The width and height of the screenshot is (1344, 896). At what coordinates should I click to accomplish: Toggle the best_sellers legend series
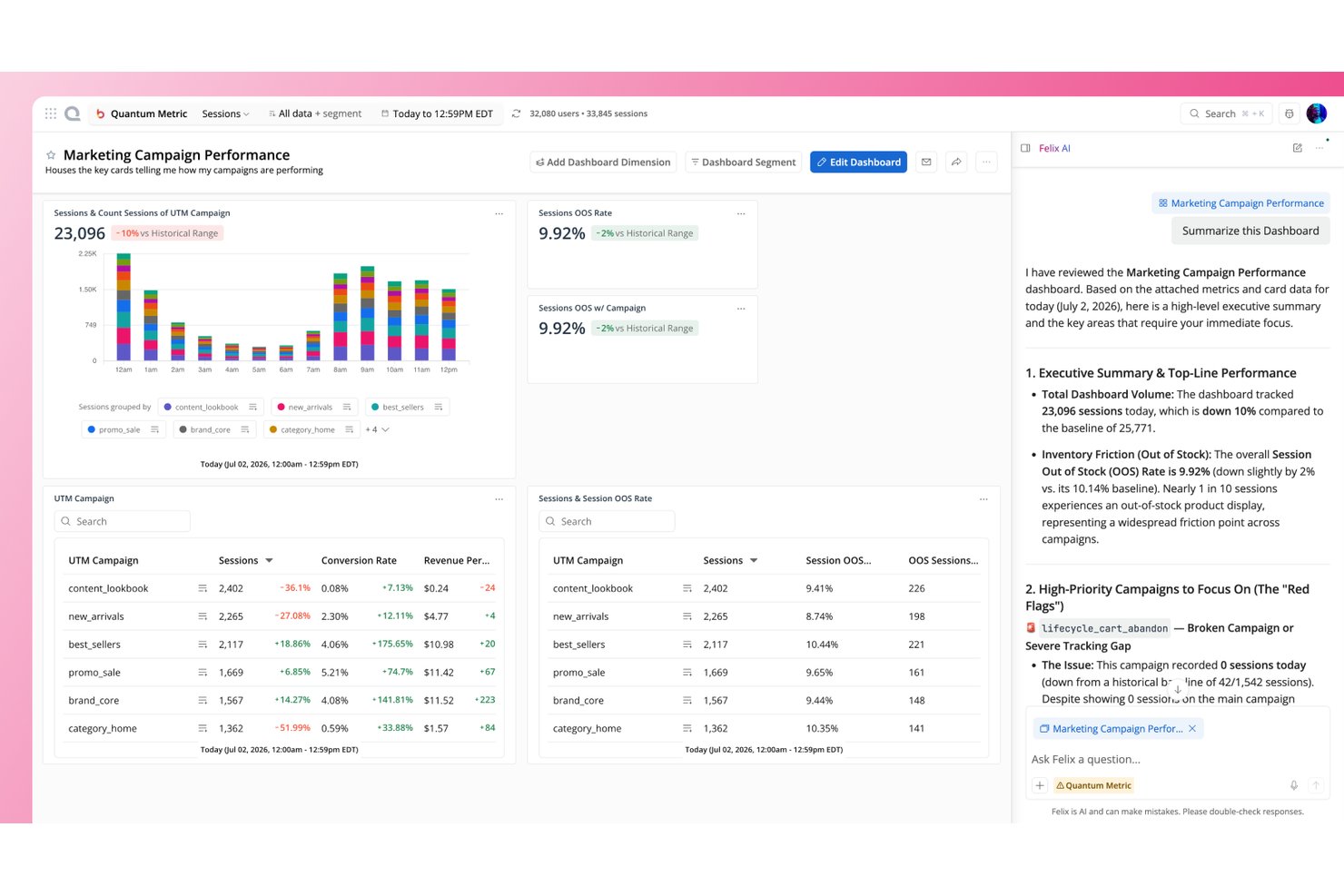[x=407, y=407]
